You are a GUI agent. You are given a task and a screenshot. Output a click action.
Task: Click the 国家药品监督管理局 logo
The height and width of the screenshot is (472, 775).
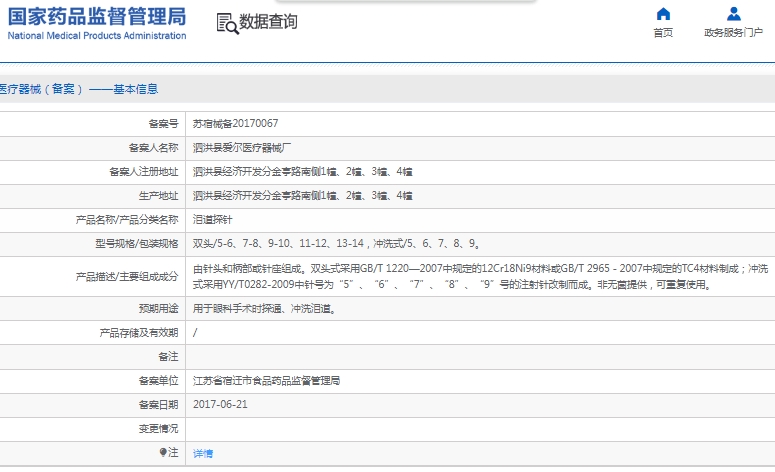click(x=97, y=17)
